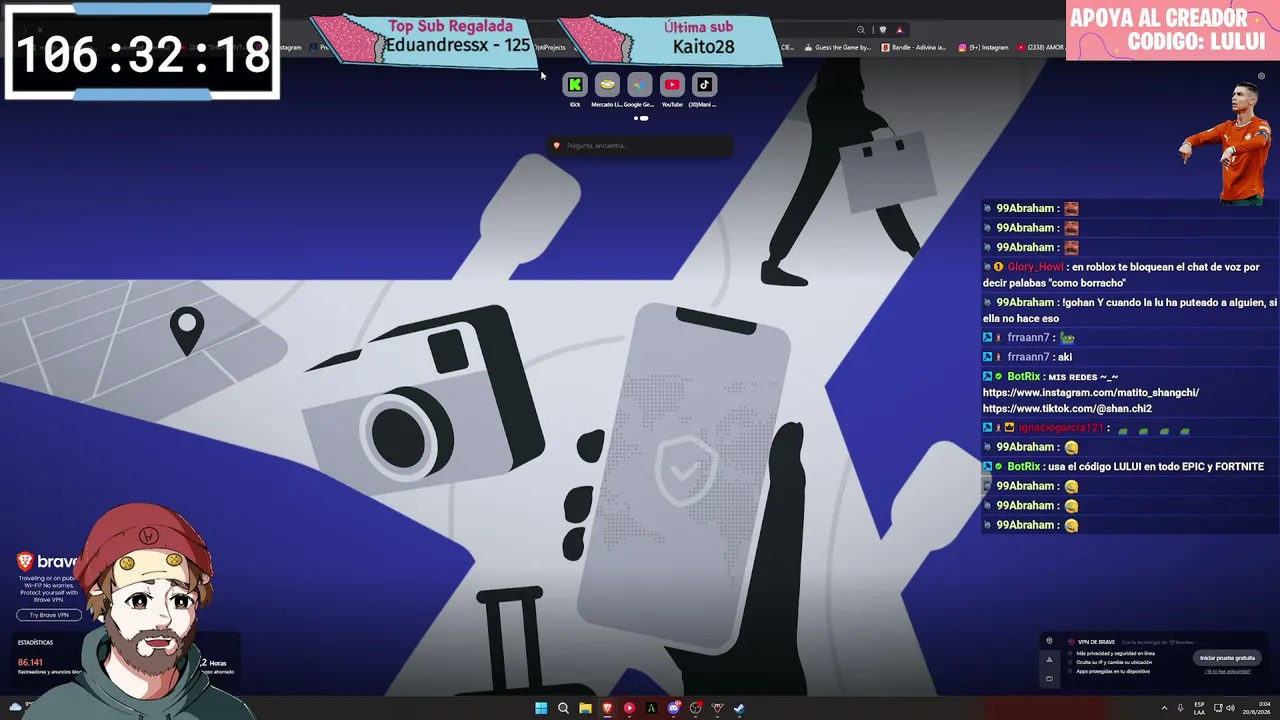Image resolution: width=1280 pixels, height=720 pixels.
Task: Click the tiktok.com/@shan.chi2 chat link
Action: 1067,409
